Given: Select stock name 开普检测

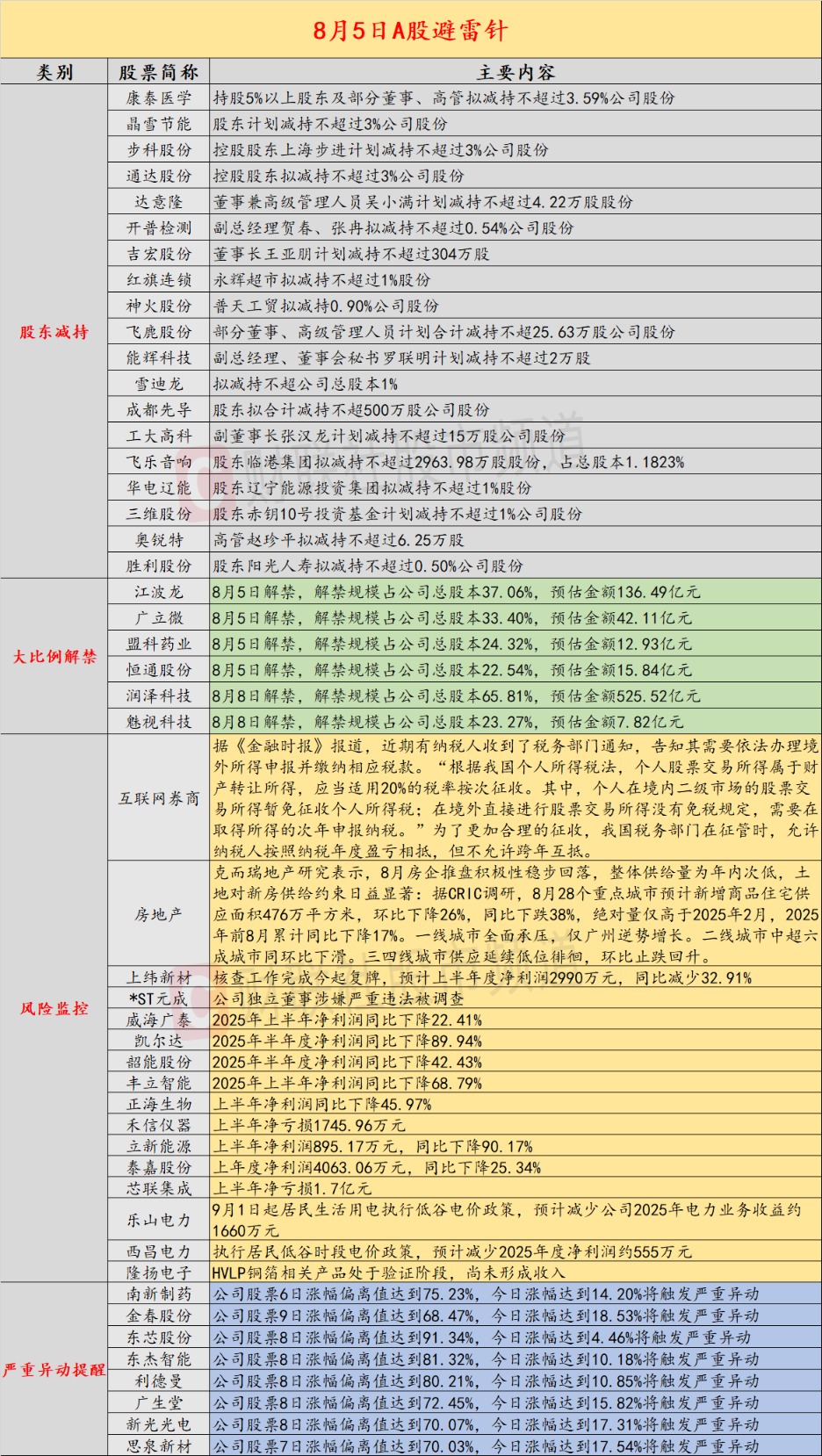Looking at the screenshot, I should click(159, 227).
